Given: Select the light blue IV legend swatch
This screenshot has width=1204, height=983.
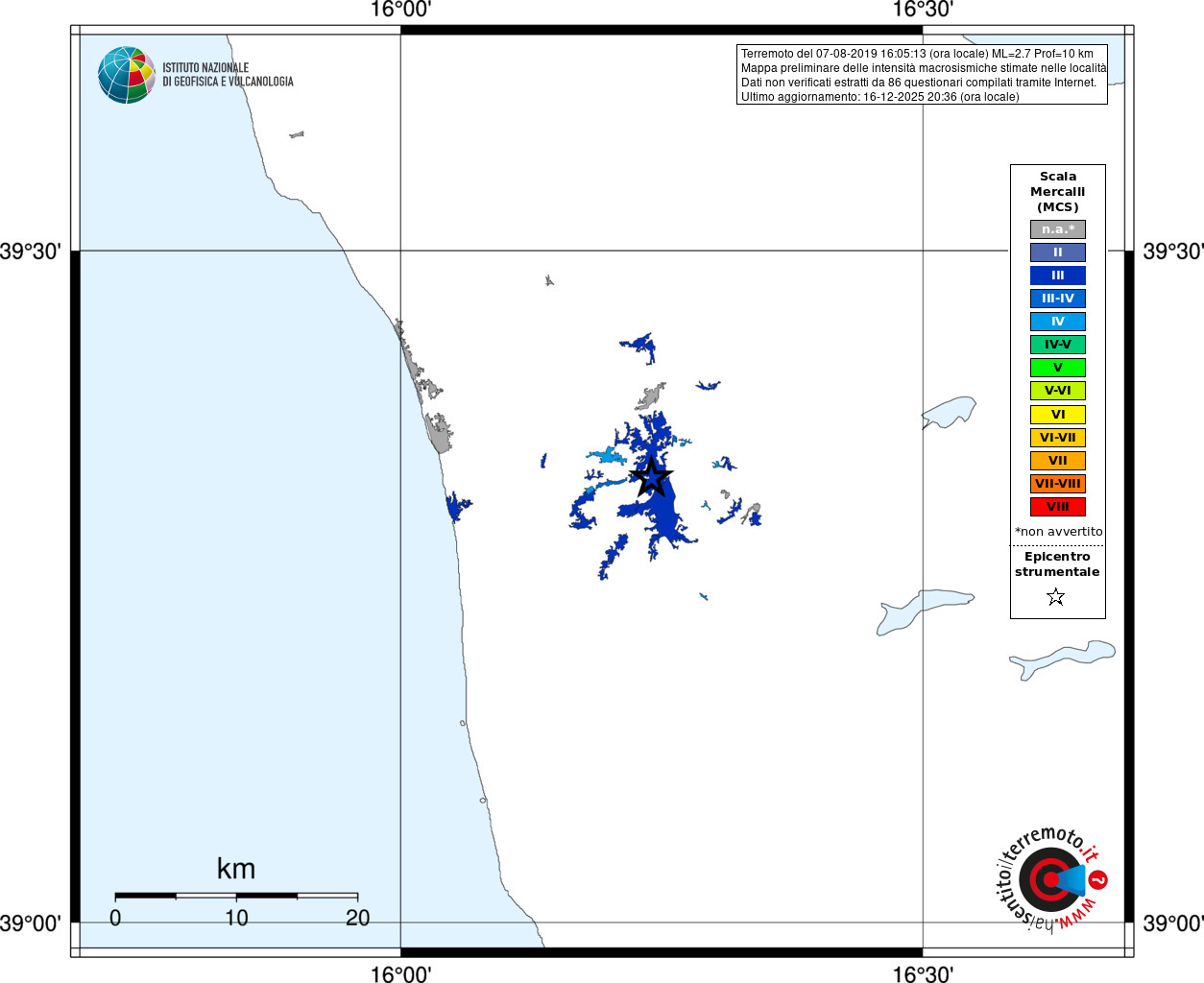Looking at the screenshot, I should (x=1058, y=322).
